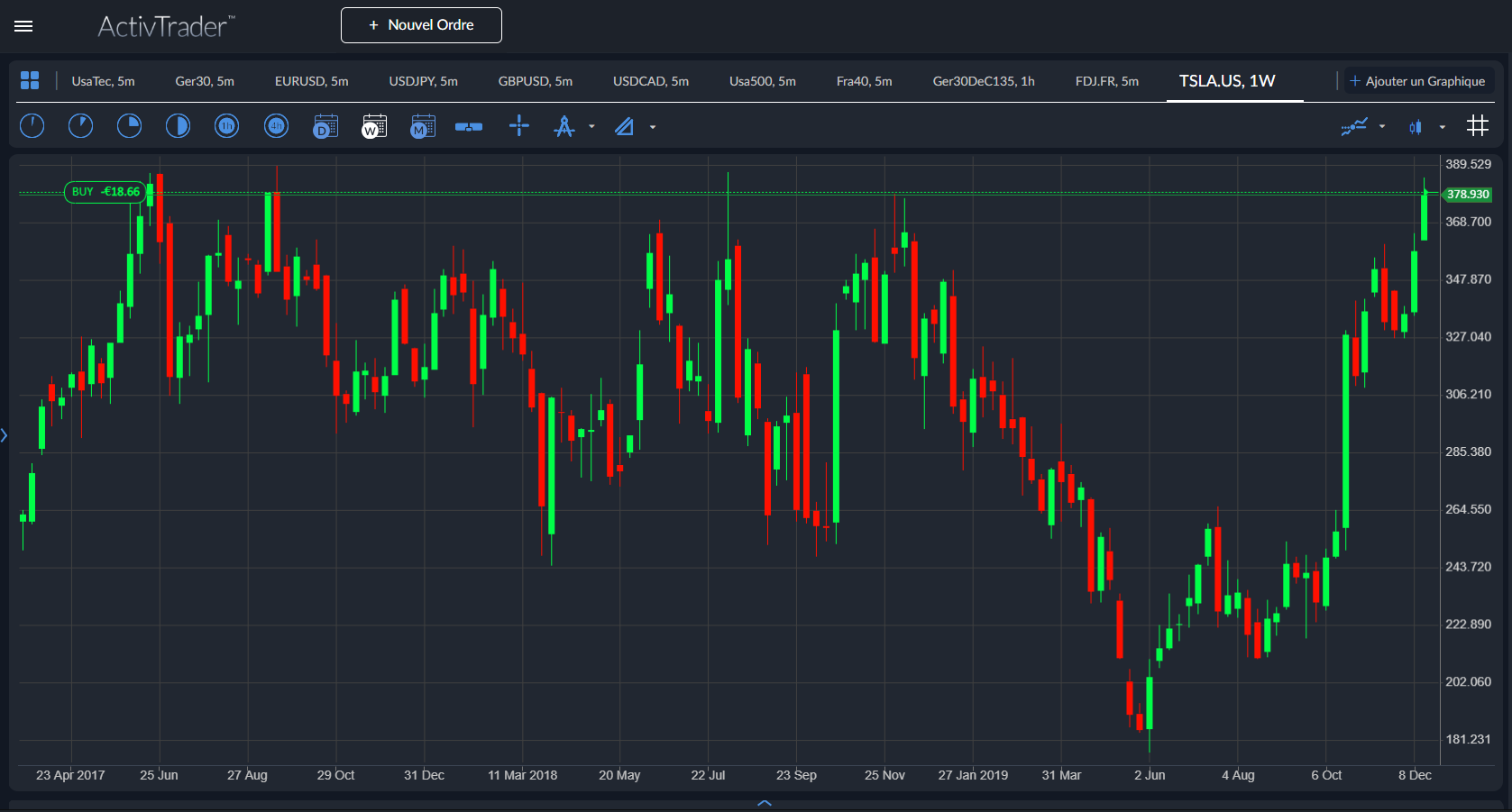1512x812 pixels.
Task: Click the Nouvel Ordre button
Action: [421, 25]
